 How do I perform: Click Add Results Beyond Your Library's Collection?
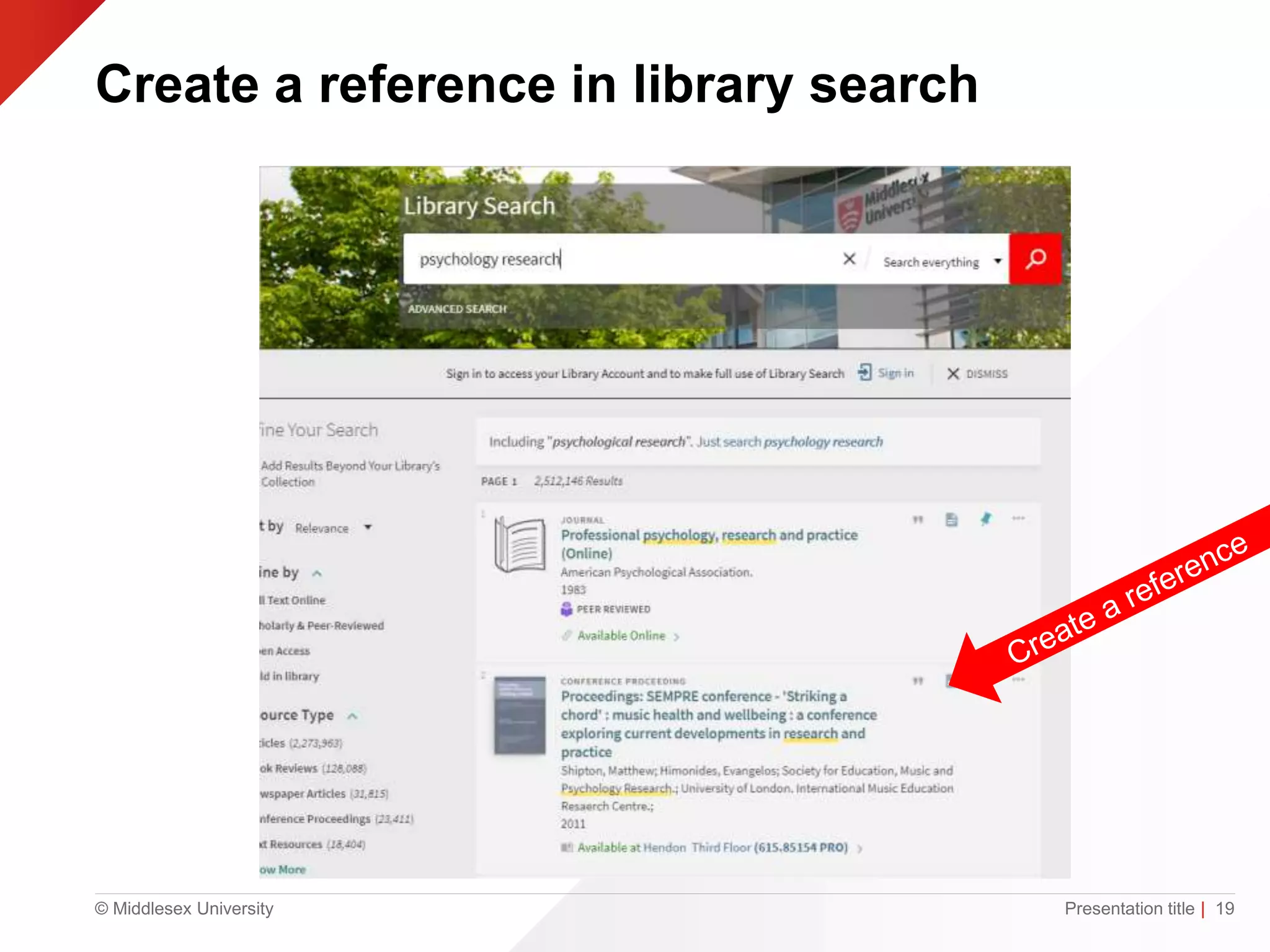350,474
